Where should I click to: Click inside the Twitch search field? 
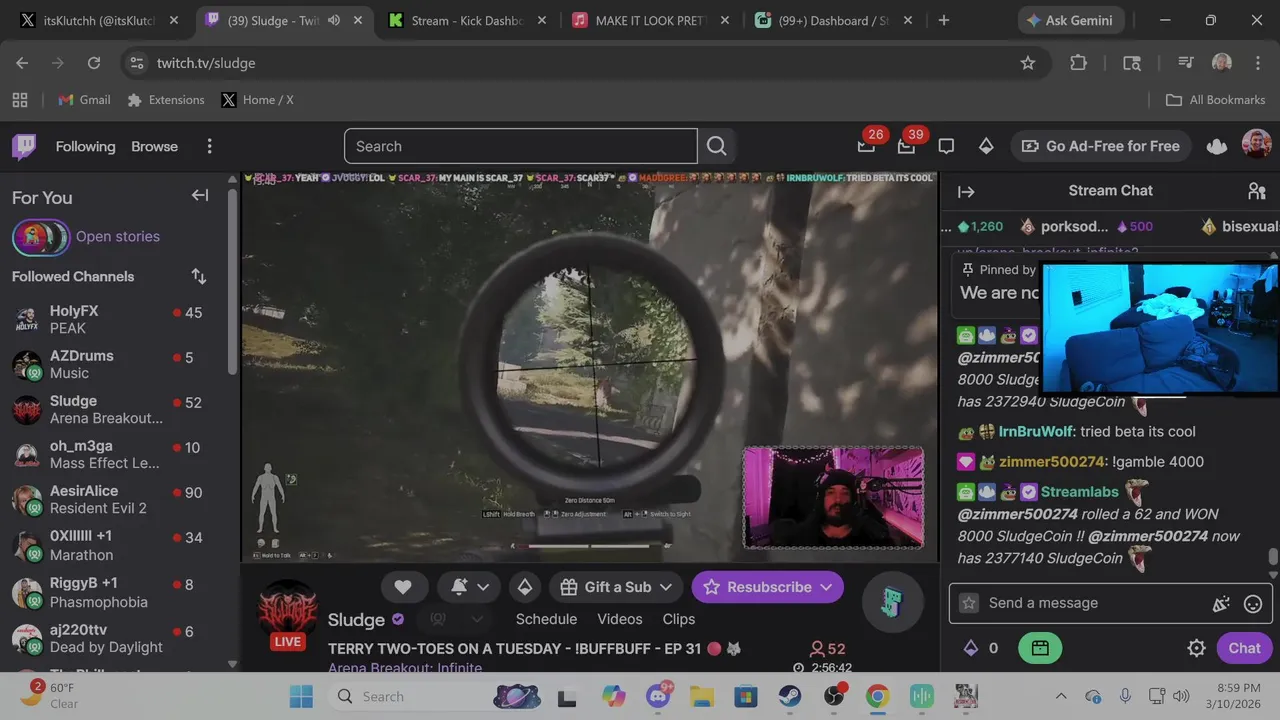(520, 146)
